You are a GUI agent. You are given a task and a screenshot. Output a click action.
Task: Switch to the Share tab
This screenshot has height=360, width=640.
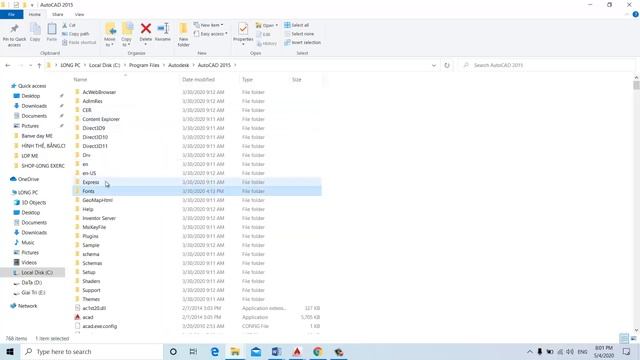[x=58, y=14]
